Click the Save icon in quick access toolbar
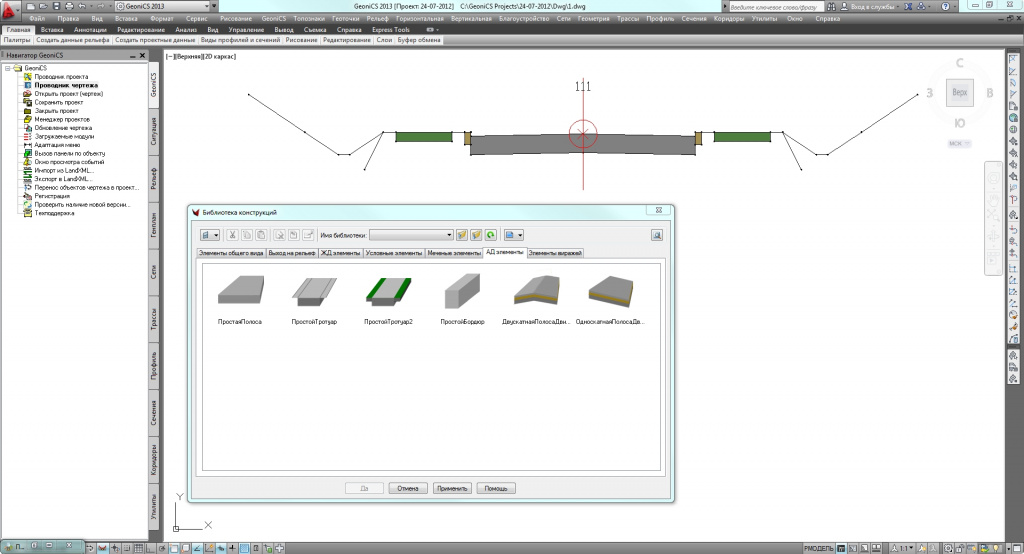The width and height of the screenshot is (1024, 554). (54, 6)
